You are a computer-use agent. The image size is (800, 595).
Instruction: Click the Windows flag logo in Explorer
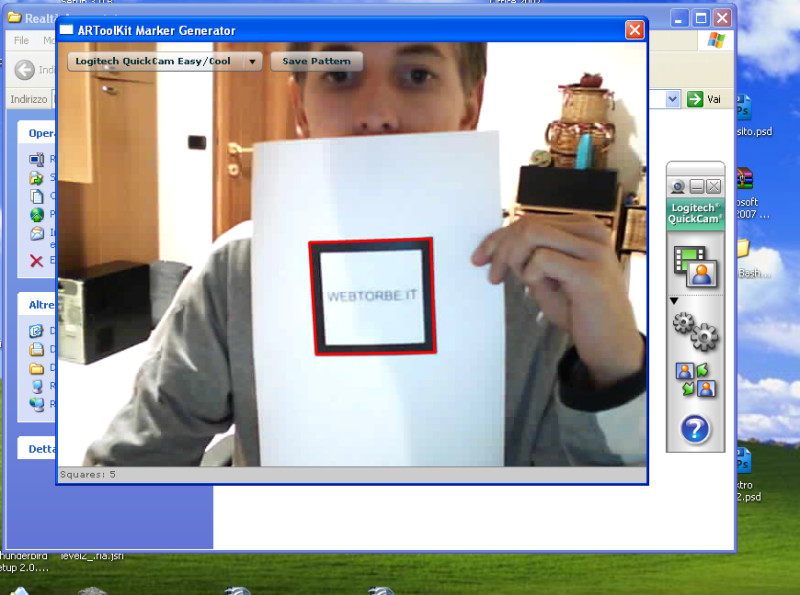[716, 40]
